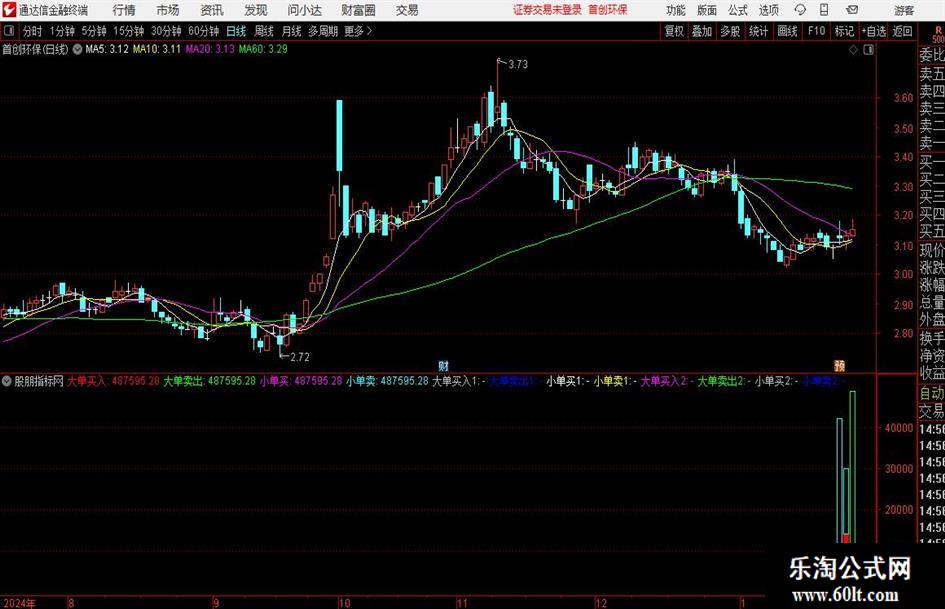The height and width of the screenshot is (609, 945).
Task: Click the diamond icon above the chart
Action: coord(853,50)
